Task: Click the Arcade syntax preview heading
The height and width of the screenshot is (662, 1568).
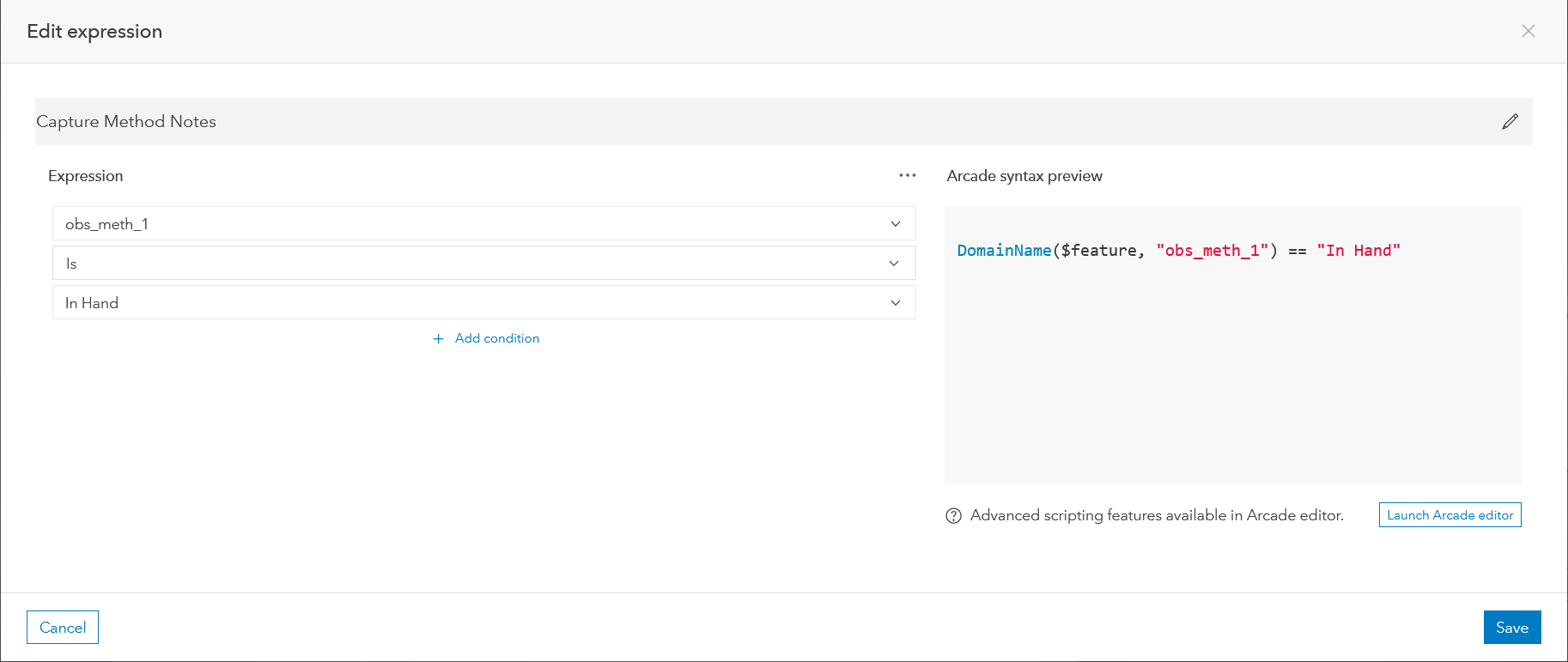Action: click(x=1024, y=176)
